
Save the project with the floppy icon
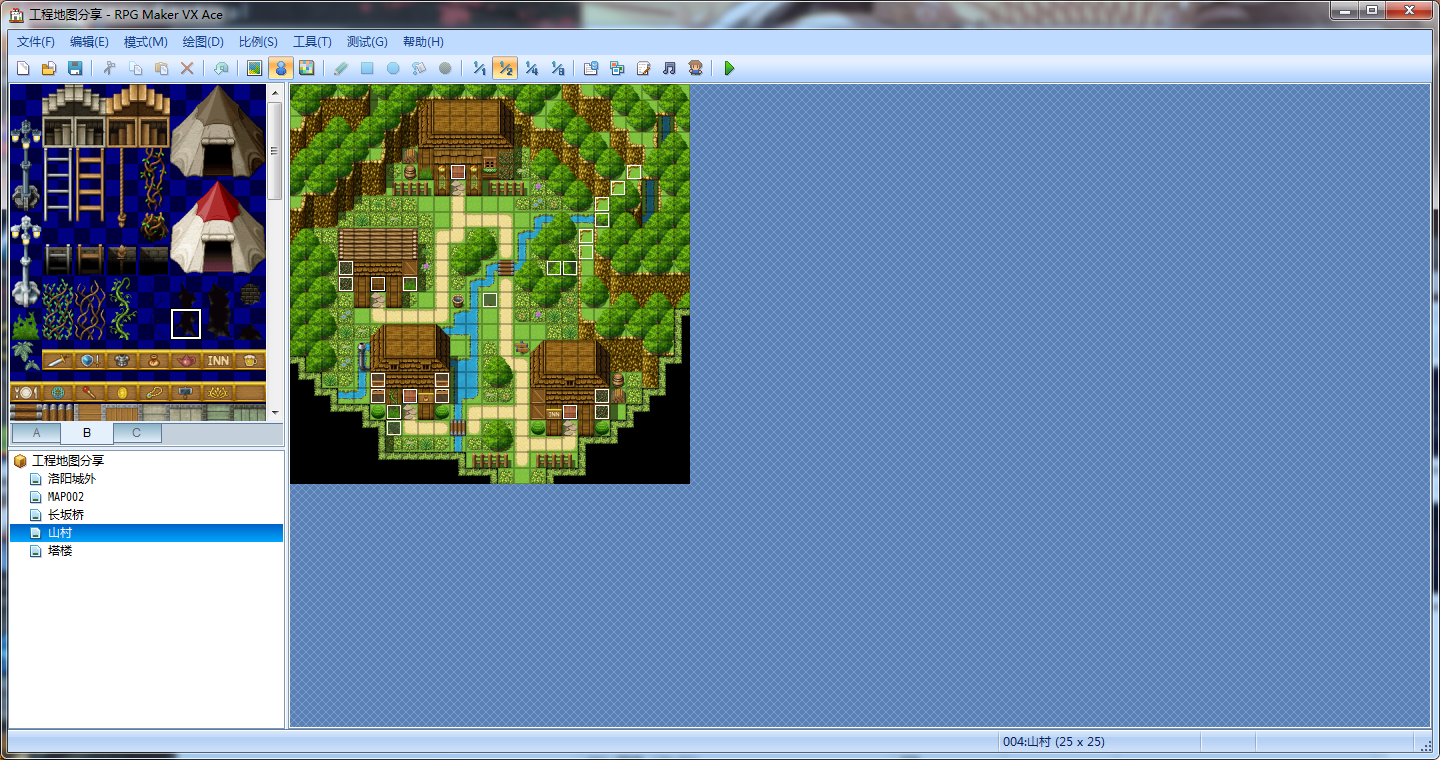coord(74,68)
